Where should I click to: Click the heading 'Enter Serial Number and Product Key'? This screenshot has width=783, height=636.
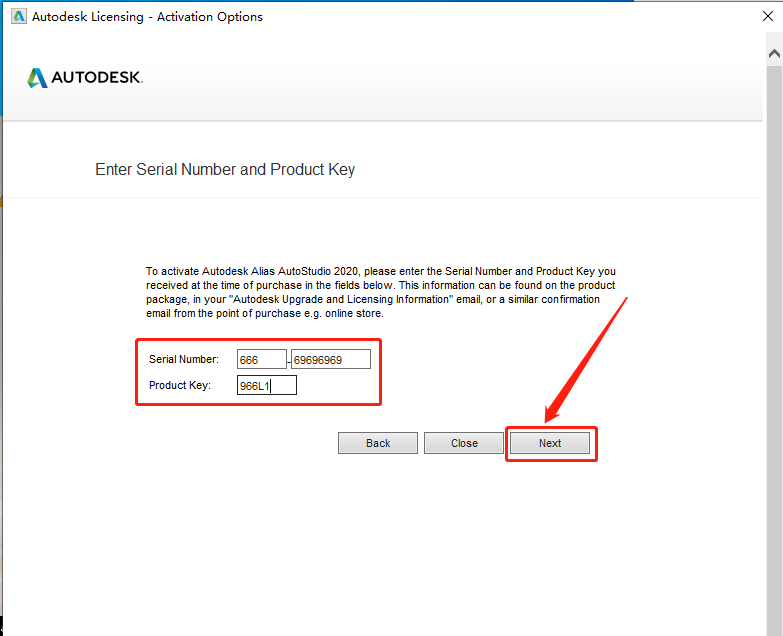[225, 170]
